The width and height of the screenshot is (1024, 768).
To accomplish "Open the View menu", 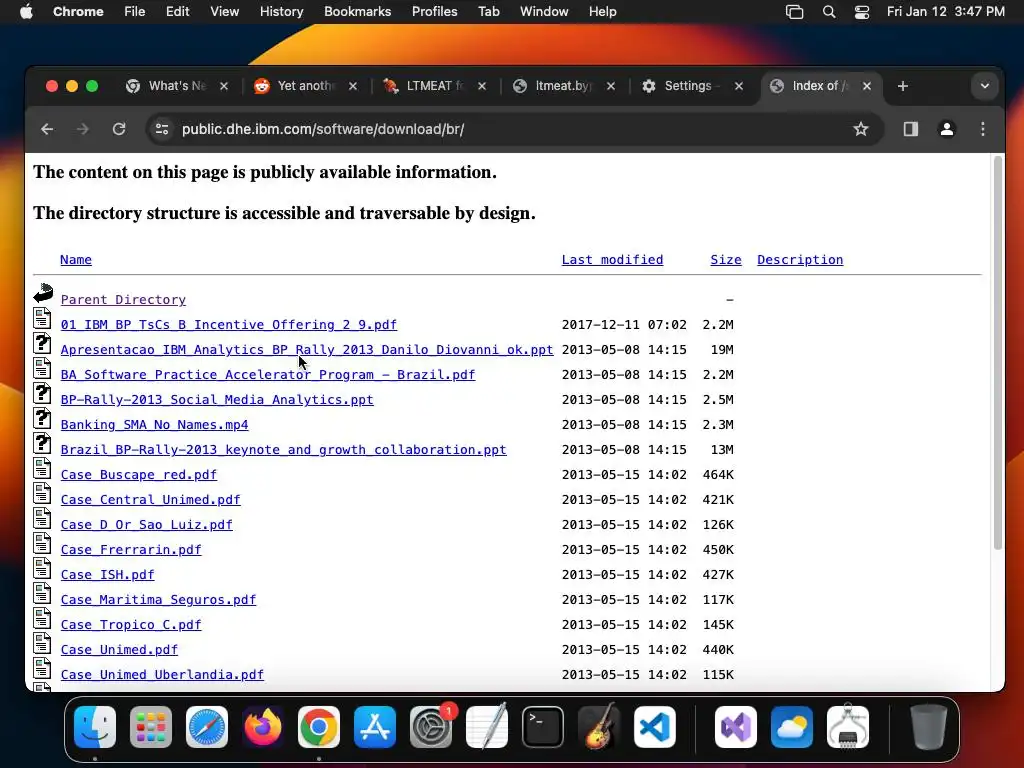I will click(x=225, y=12).
